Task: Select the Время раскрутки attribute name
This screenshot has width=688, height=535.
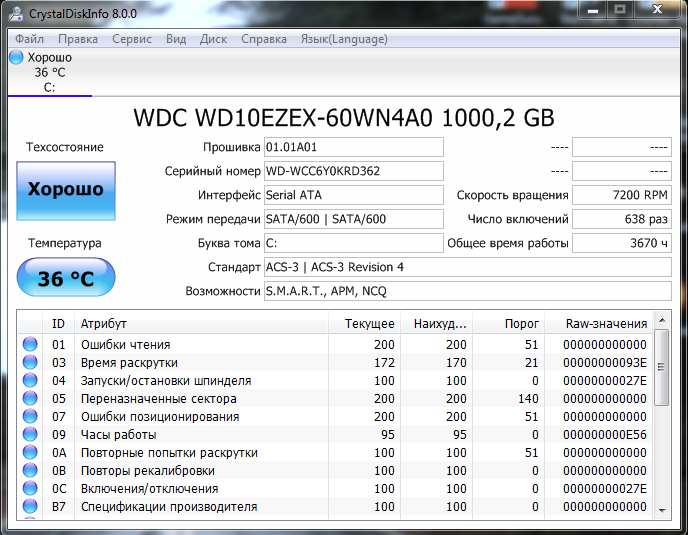Action: (x=129, y=363)
